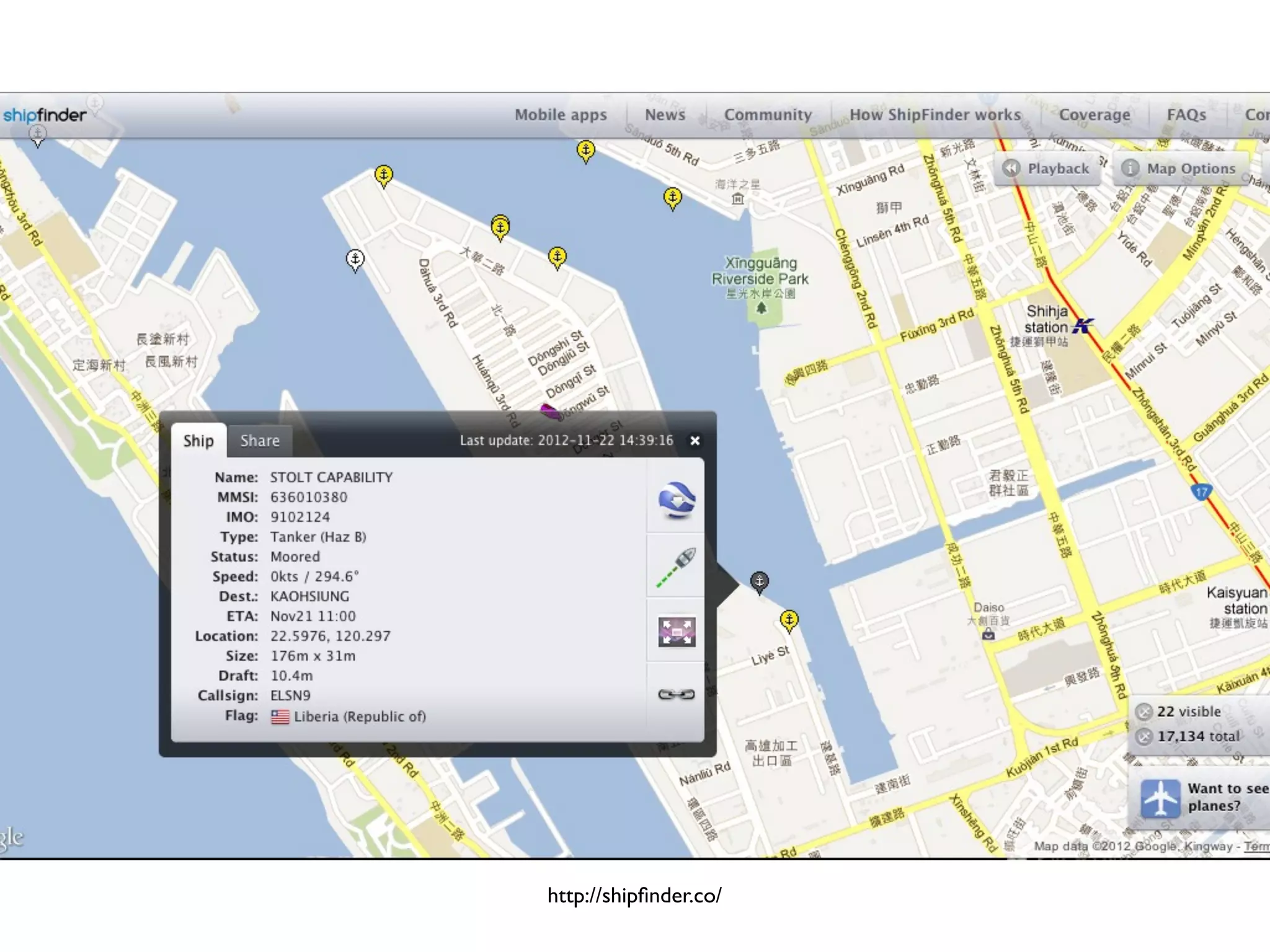Click the white ship marker in harbor
This screenshot has width=1270, height=952.
point(355,258)
